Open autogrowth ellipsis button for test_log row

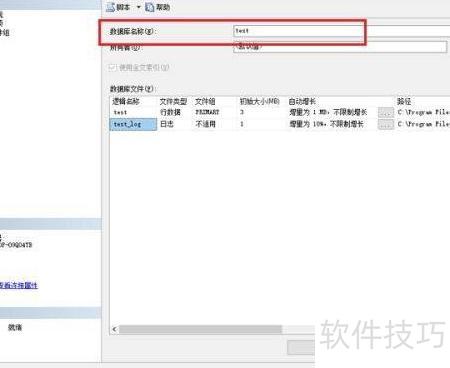tap(386, 124)
